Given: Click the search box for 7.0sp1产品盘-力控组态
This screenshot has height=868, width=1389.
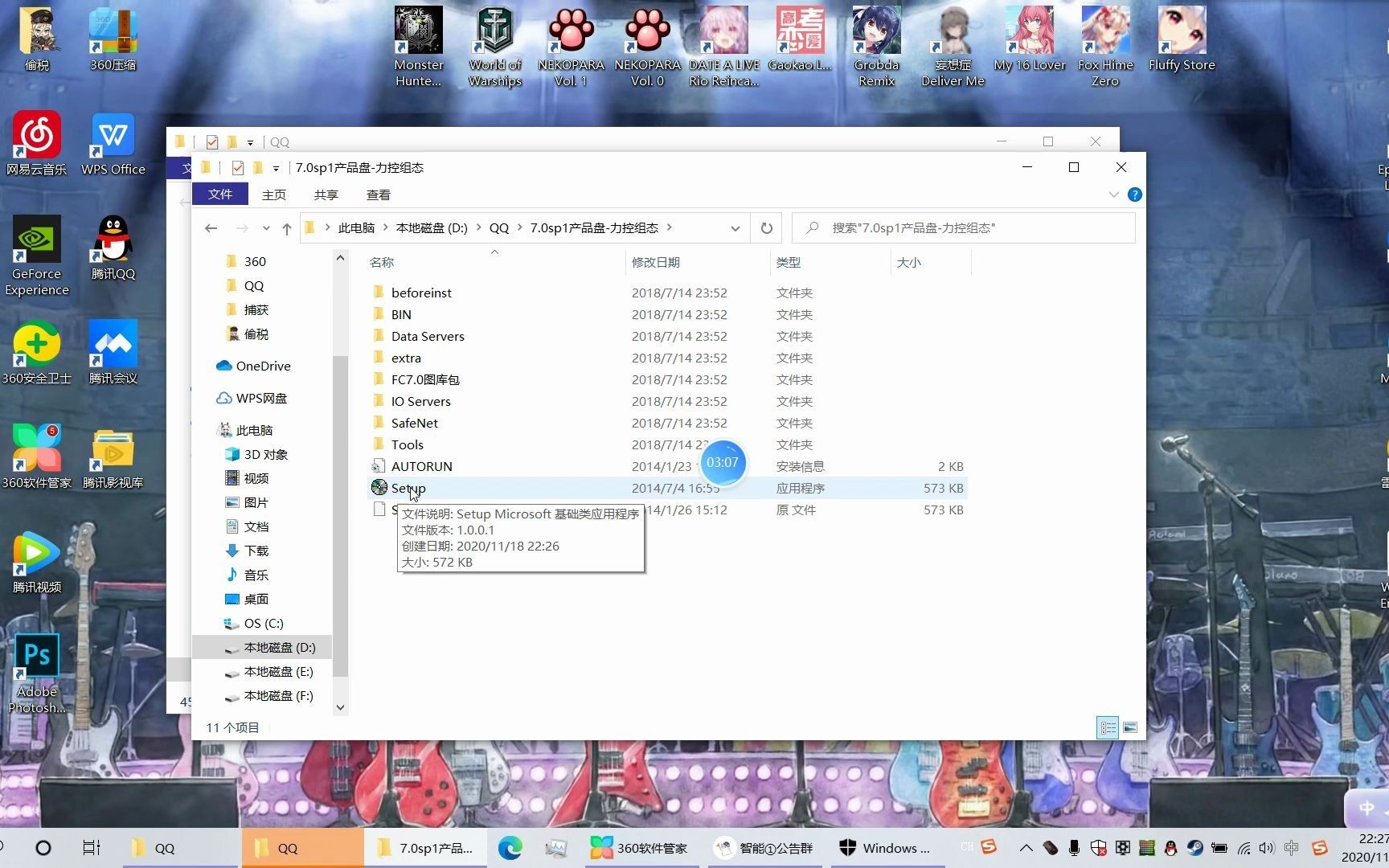Looking at the screenshot, I should pos(964,228).
